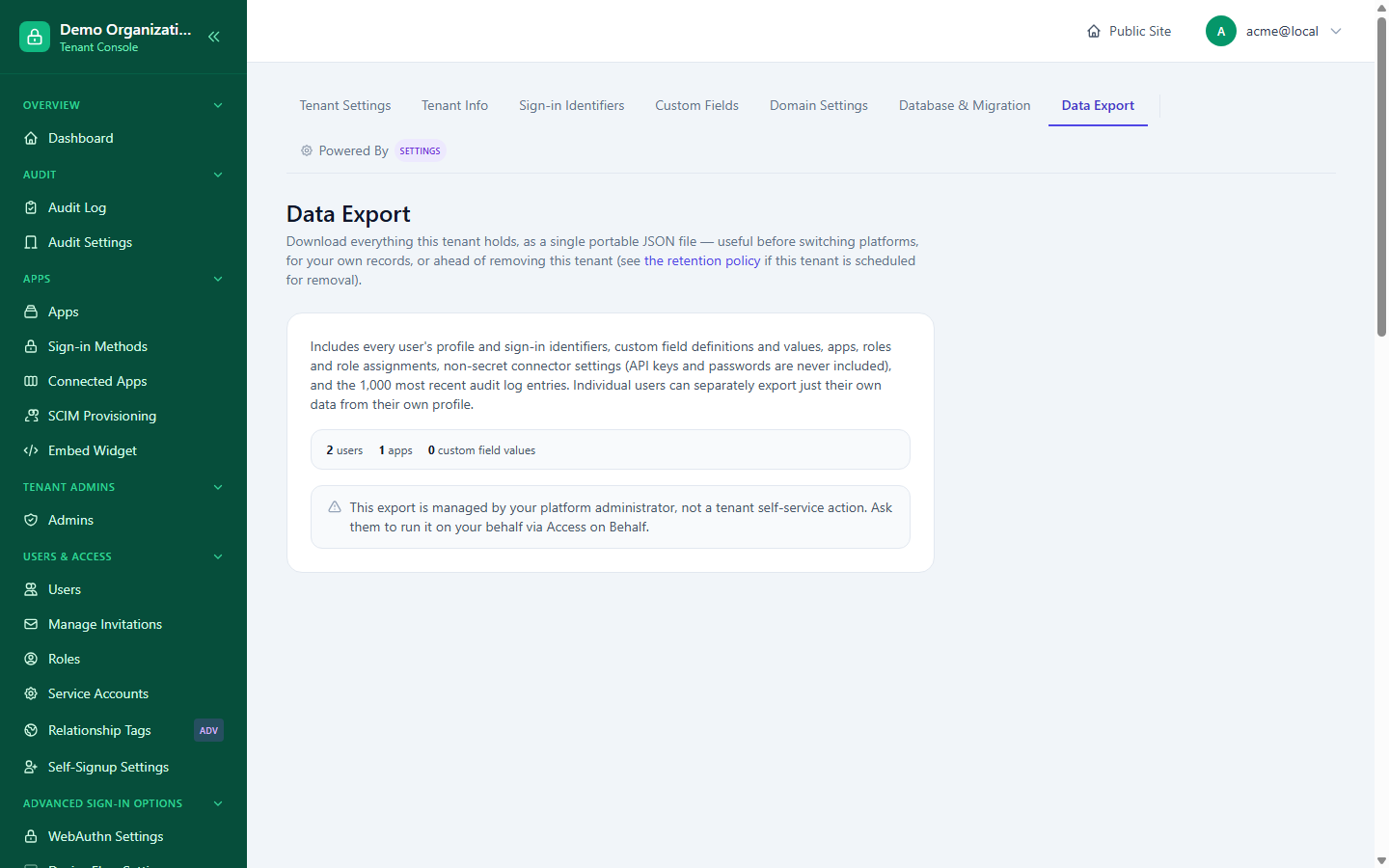This screenshot has width=1389, height=868.
Task: Click the Self-Signup Settings user-plus icon
Action: coord(31,767)
